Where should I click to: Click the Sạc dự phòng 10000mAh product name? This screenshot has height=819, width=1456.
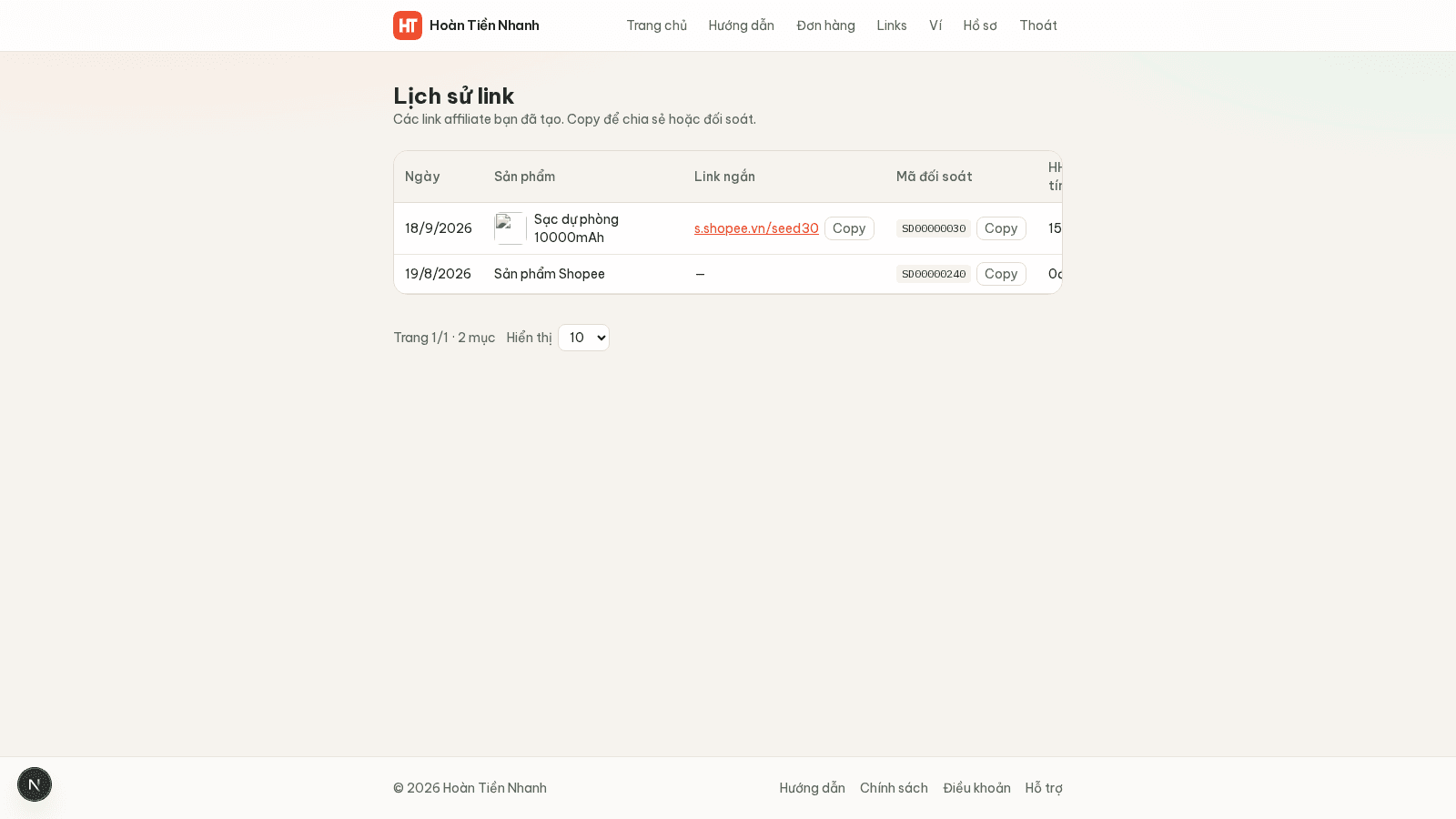pos(576,228)
